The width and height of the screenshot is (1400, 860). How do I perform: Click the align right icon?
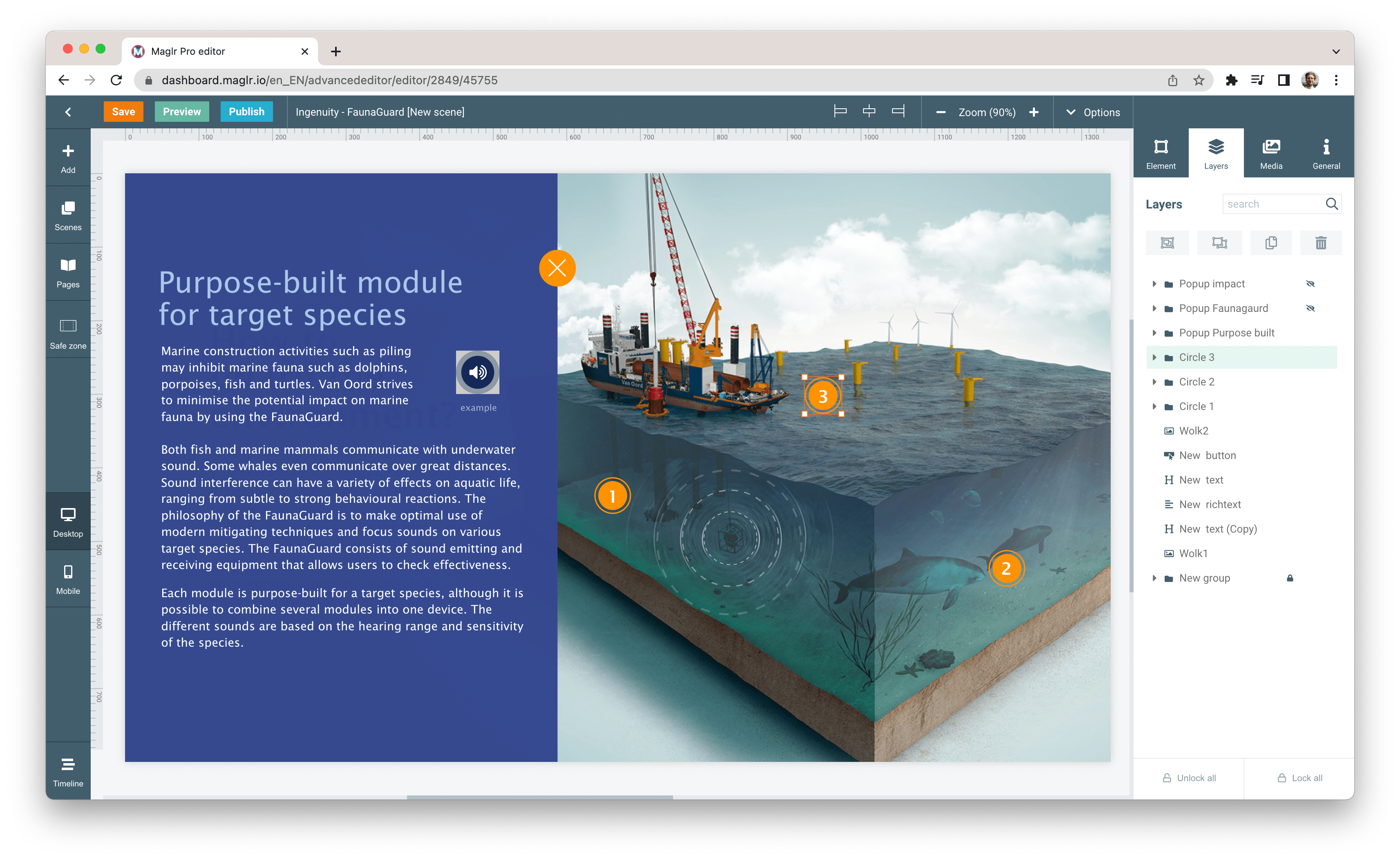point(898,112)
